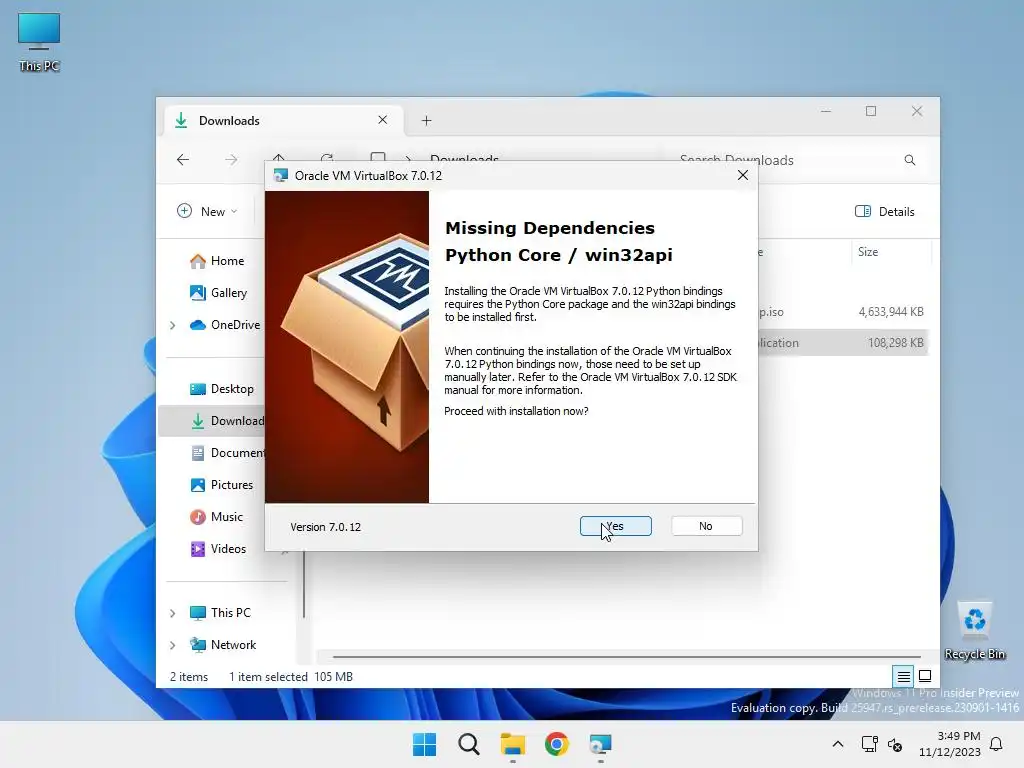Screen dimensions: 1024x768
Task: Open the muted volume tray icon
Action: tap(895, 744)
